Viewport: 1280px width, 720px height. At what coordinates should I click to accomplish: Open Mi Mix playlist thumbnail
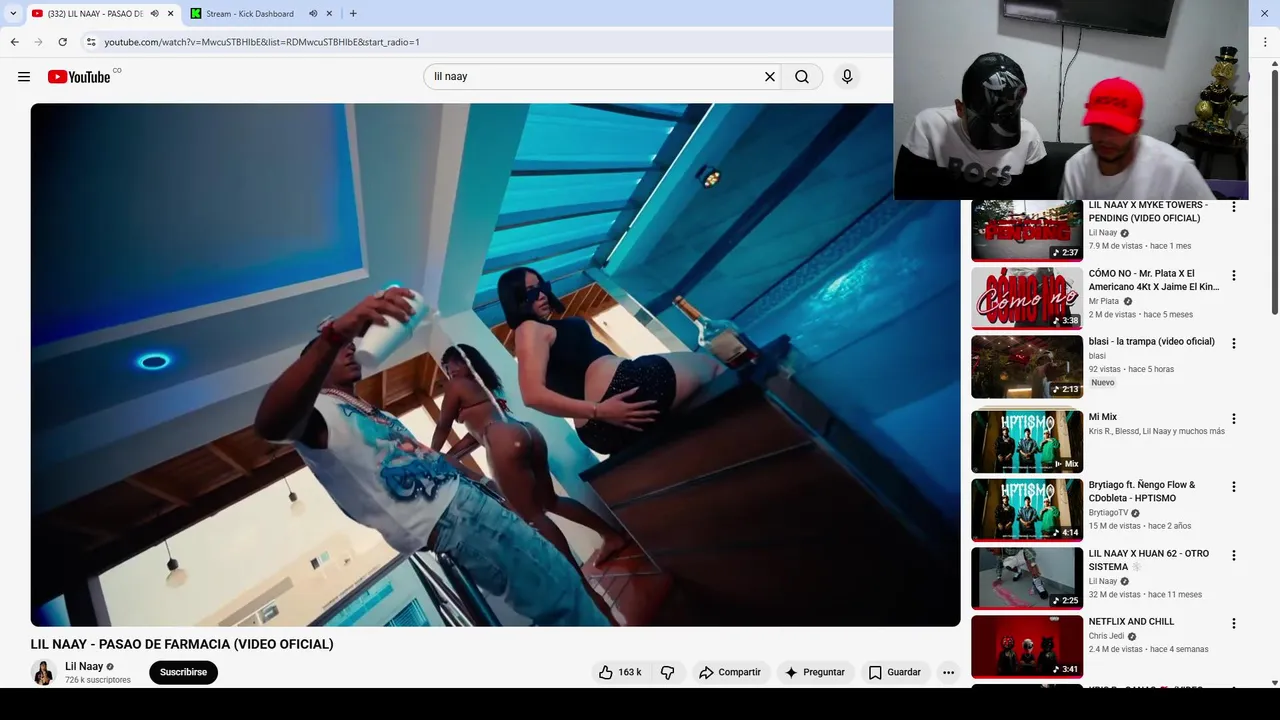pyautogui.click(x=1027, y=441)
